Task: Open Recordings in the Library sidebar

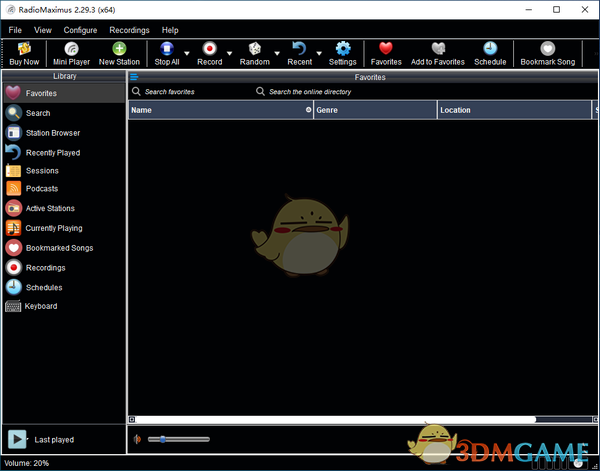Action: click(x=64, y=268)
